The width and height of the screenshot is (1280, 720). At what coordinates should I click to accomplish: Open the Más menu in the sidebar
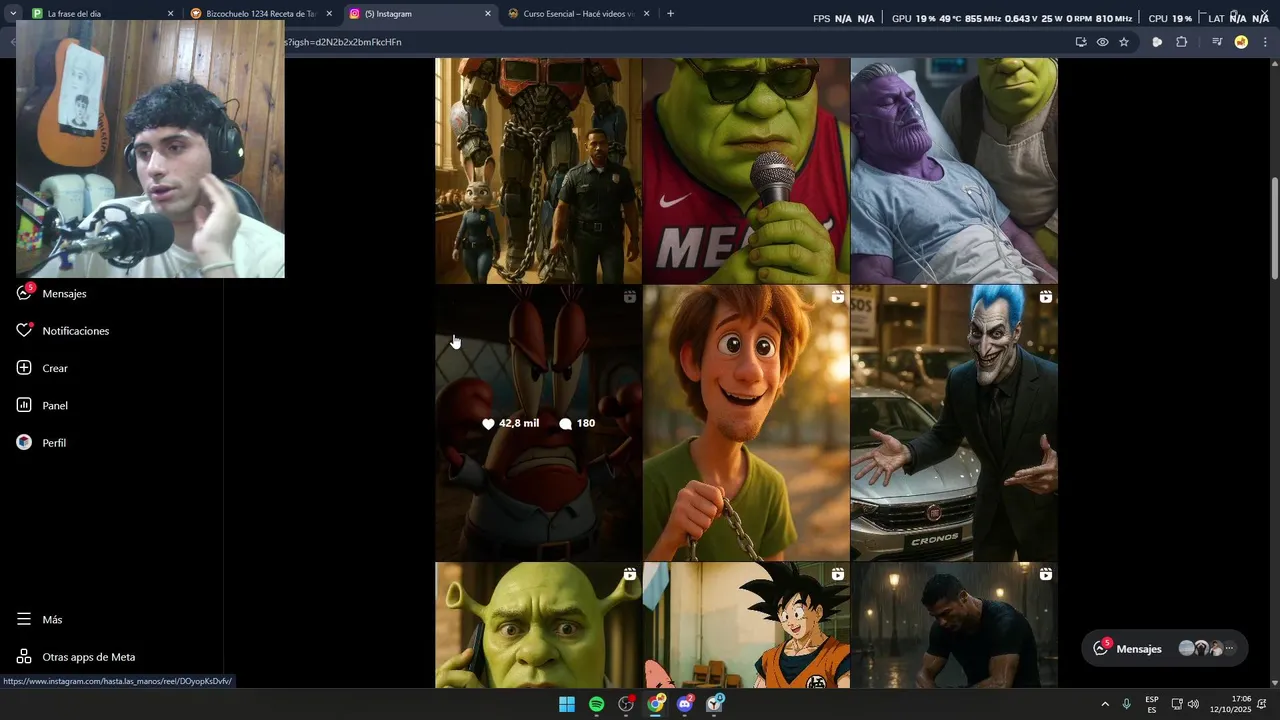[x=52, y=620]
